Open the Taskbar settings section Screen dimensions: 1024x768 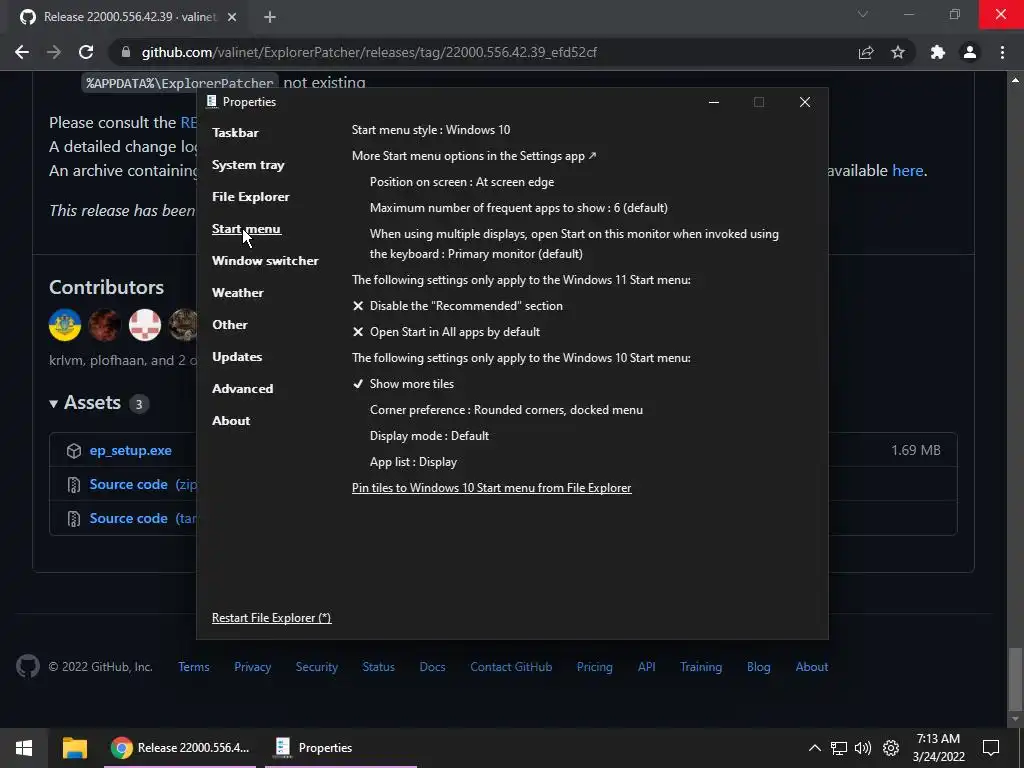click(235, 133)
